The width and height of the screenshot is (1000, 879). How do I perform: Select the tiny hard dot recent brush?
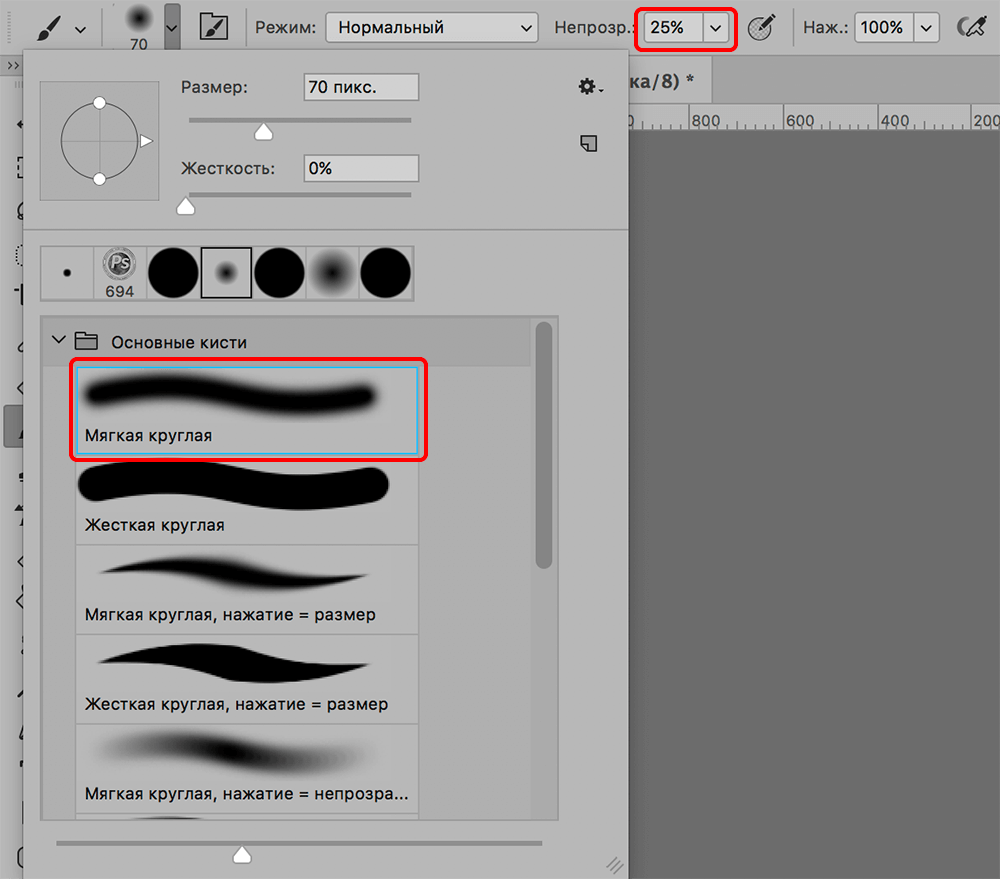[67, 273]
